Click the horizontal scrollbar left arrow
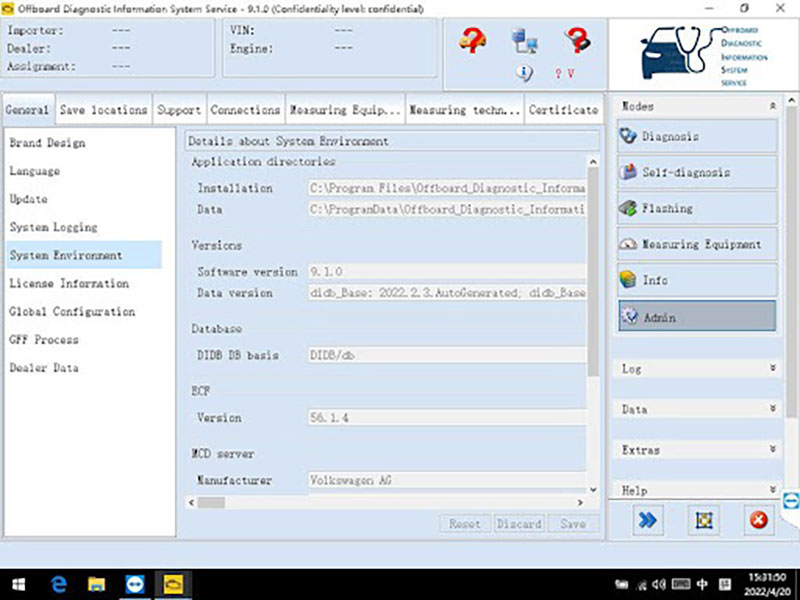 [x=191, y=503]
